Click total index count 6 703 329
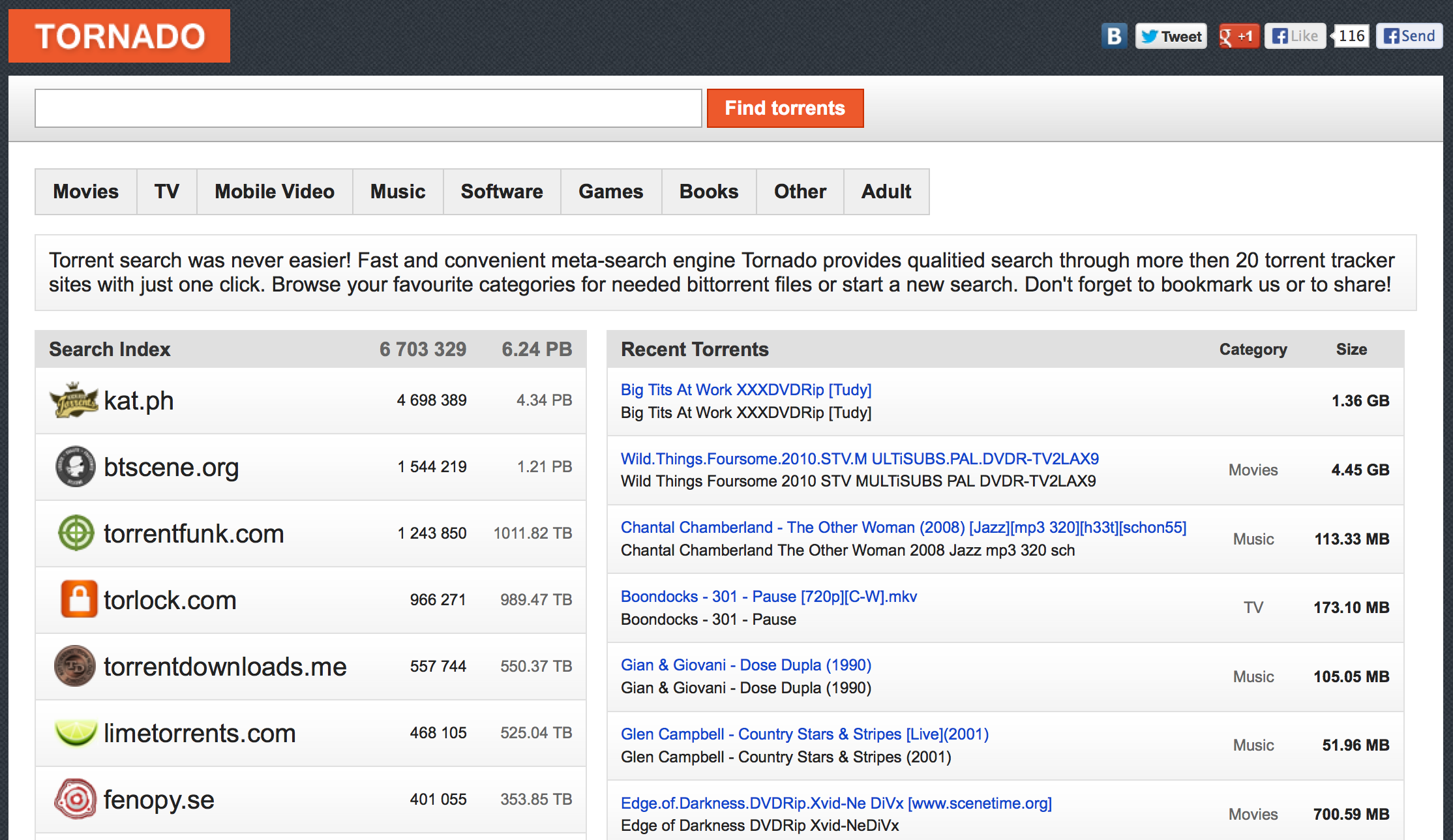 pos(423,350)
